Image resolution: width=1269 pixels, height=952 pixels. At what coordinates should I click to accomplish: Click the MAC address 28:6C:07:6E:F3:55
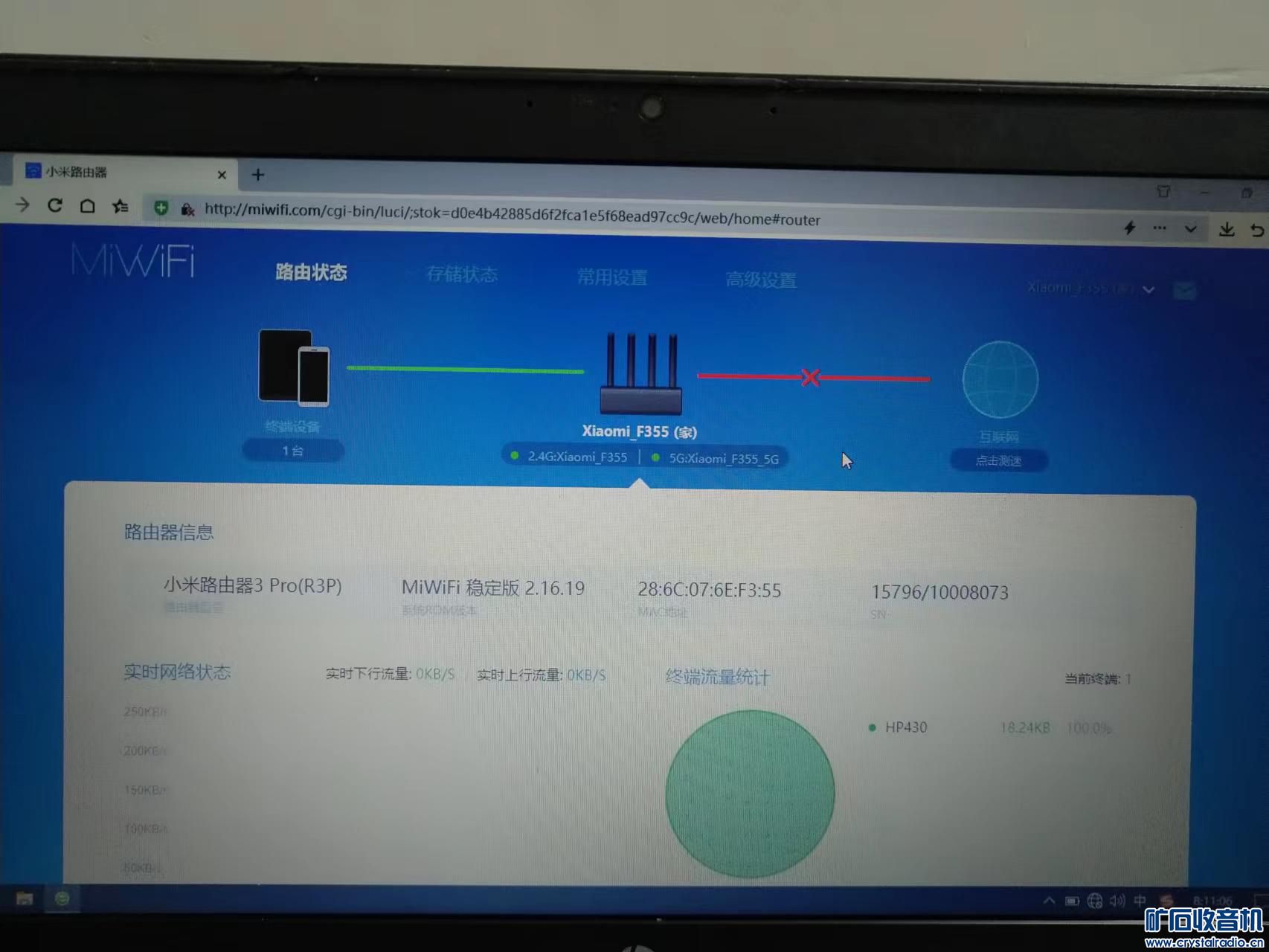click(x=710, y=591)
